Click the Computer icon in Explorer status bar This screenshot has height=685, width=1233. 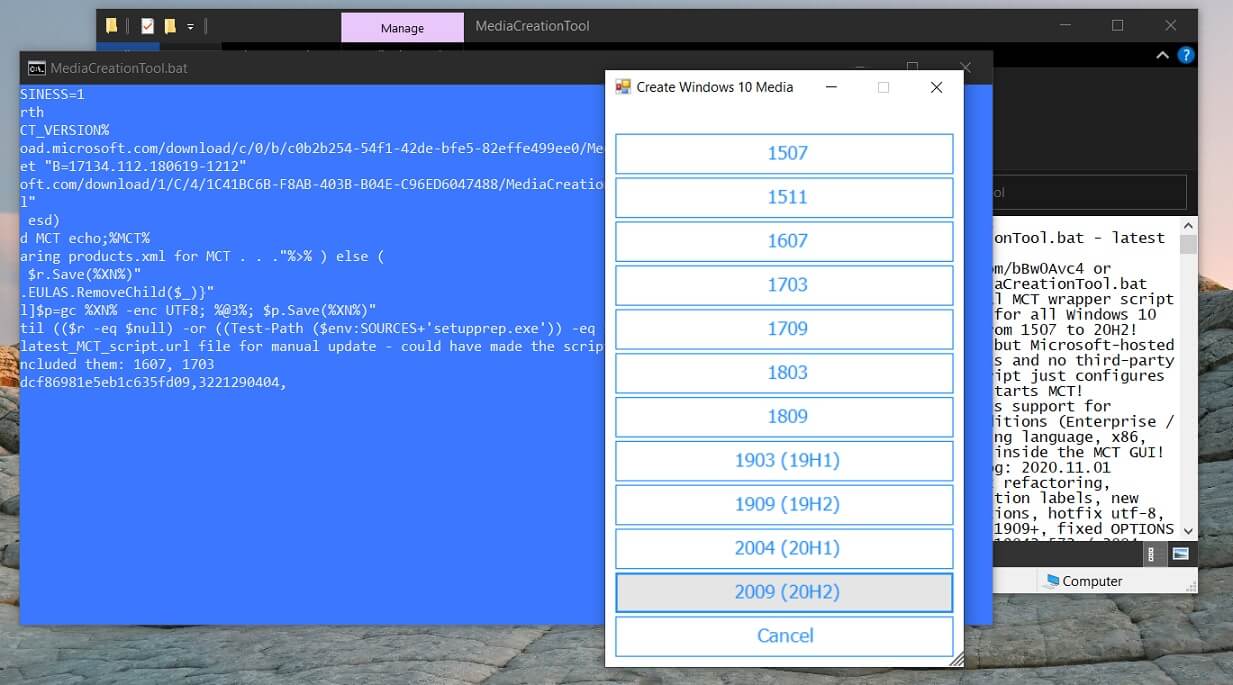pyautogui.click(x=1050, y=581)
